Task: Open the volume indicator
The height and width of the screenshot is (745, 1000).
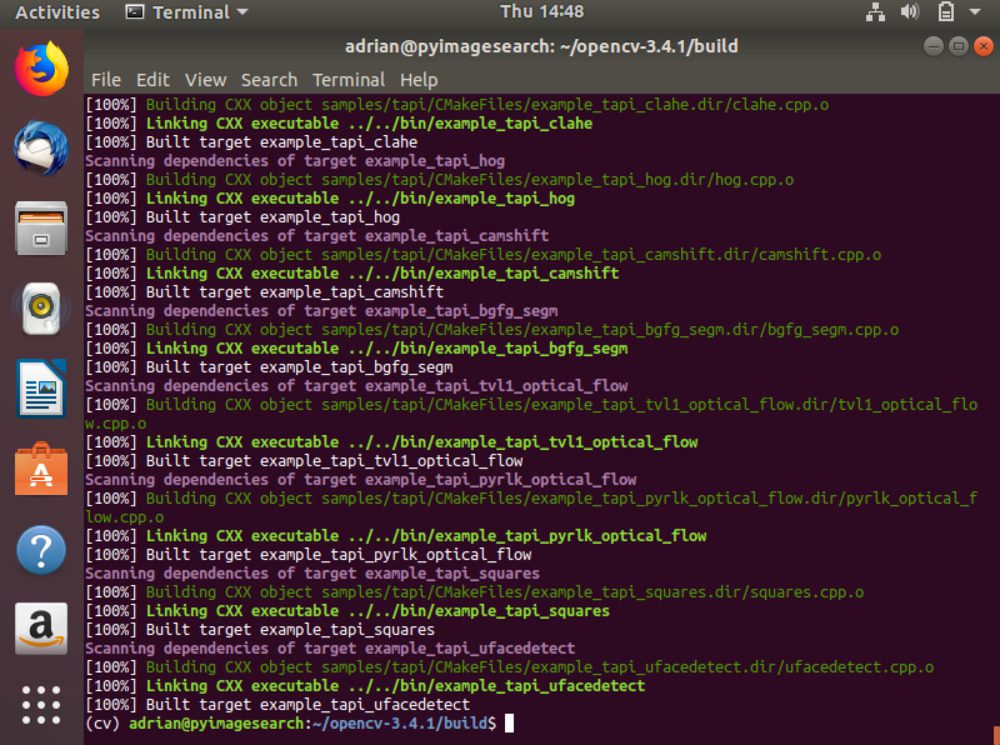Action: 909,12
